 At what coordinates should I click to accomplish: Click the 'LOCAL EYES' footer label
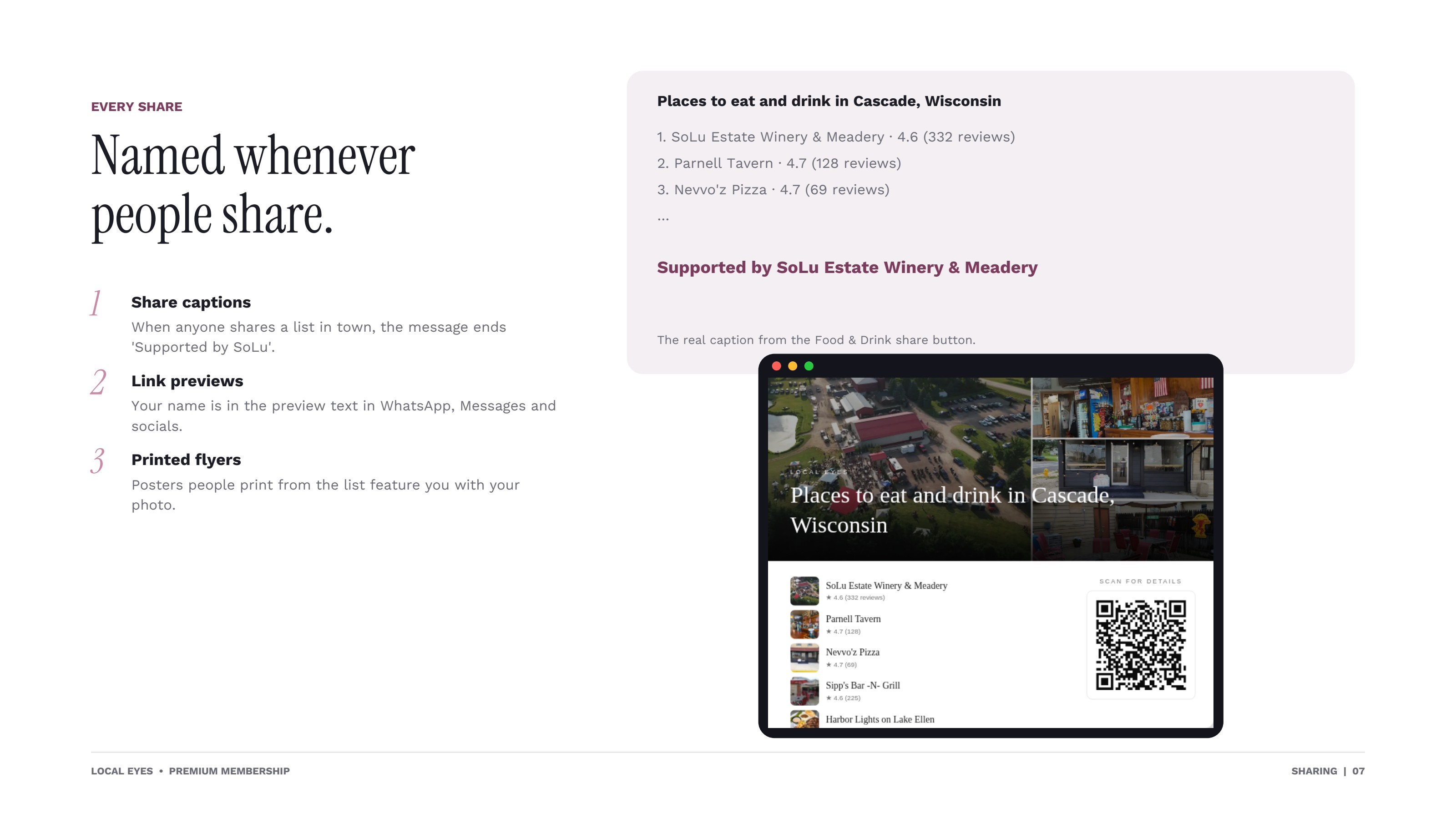coord(122,771)
